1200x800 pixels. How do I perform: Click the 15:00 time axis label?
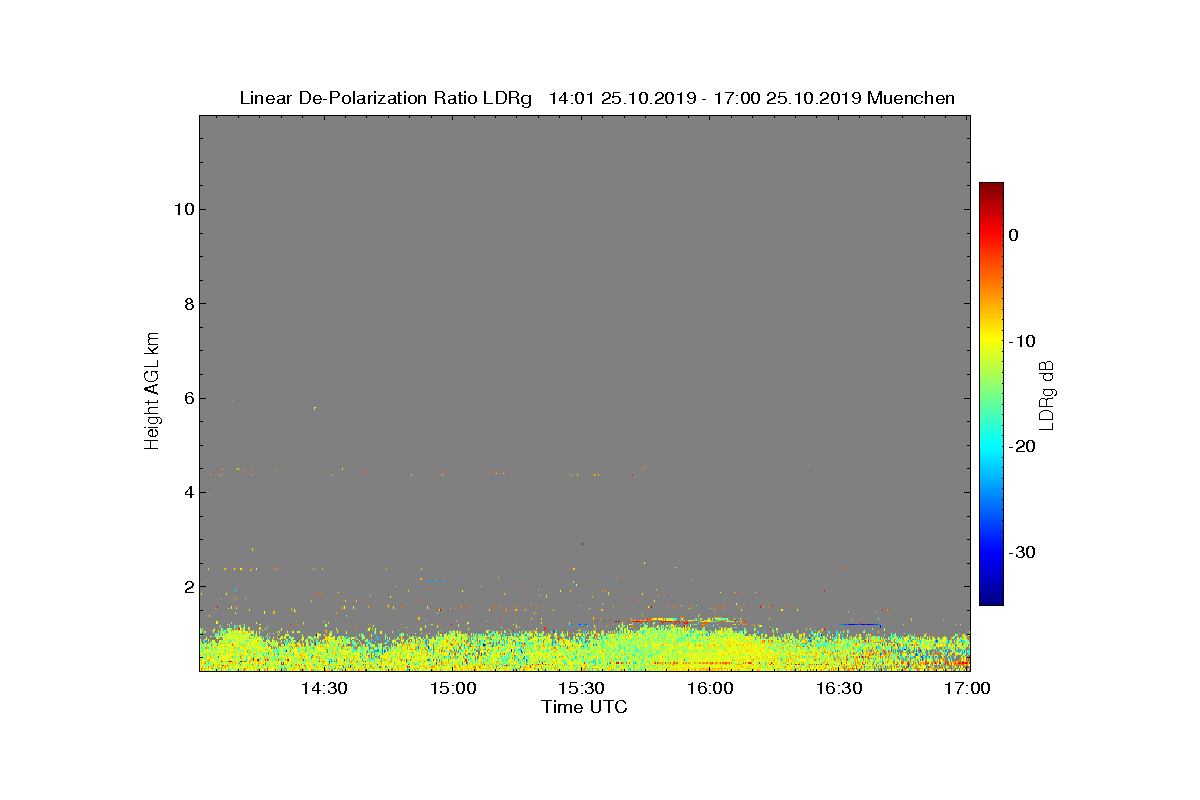tap(453, 689)
